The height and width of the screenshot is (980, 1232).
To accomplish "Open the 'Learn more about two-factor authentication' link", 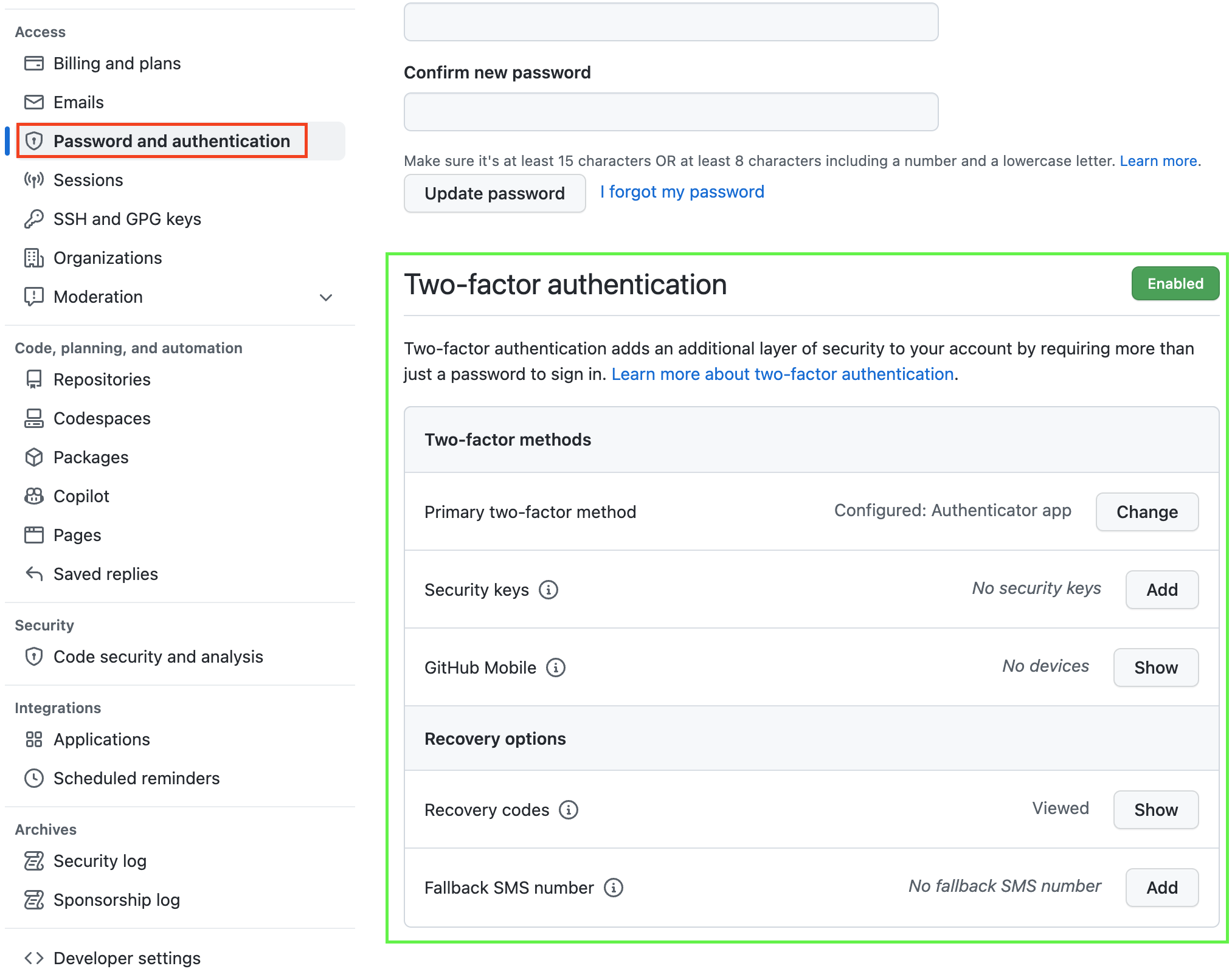I will click(782, 374).
